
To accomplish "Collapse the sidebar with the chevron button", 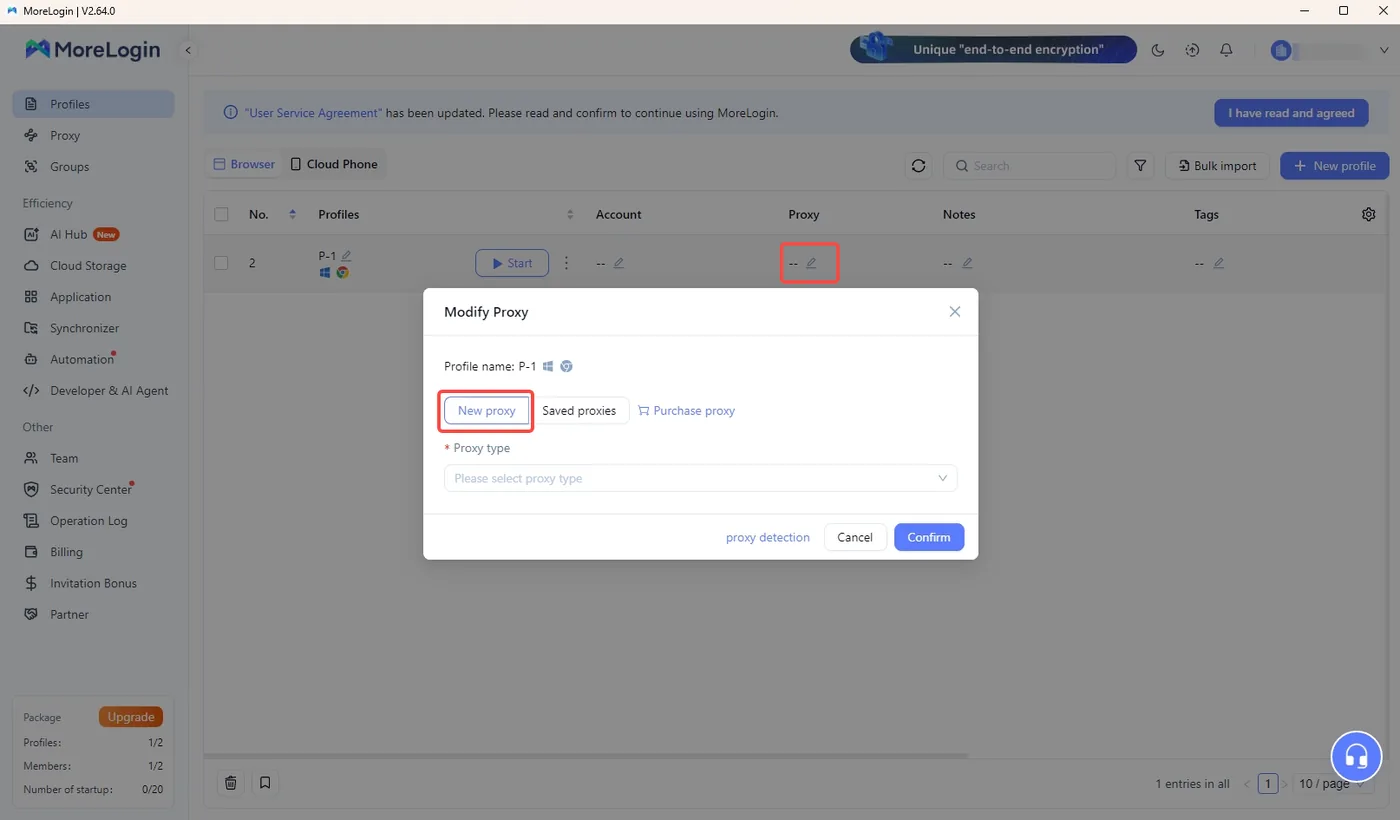I will 187,50.
